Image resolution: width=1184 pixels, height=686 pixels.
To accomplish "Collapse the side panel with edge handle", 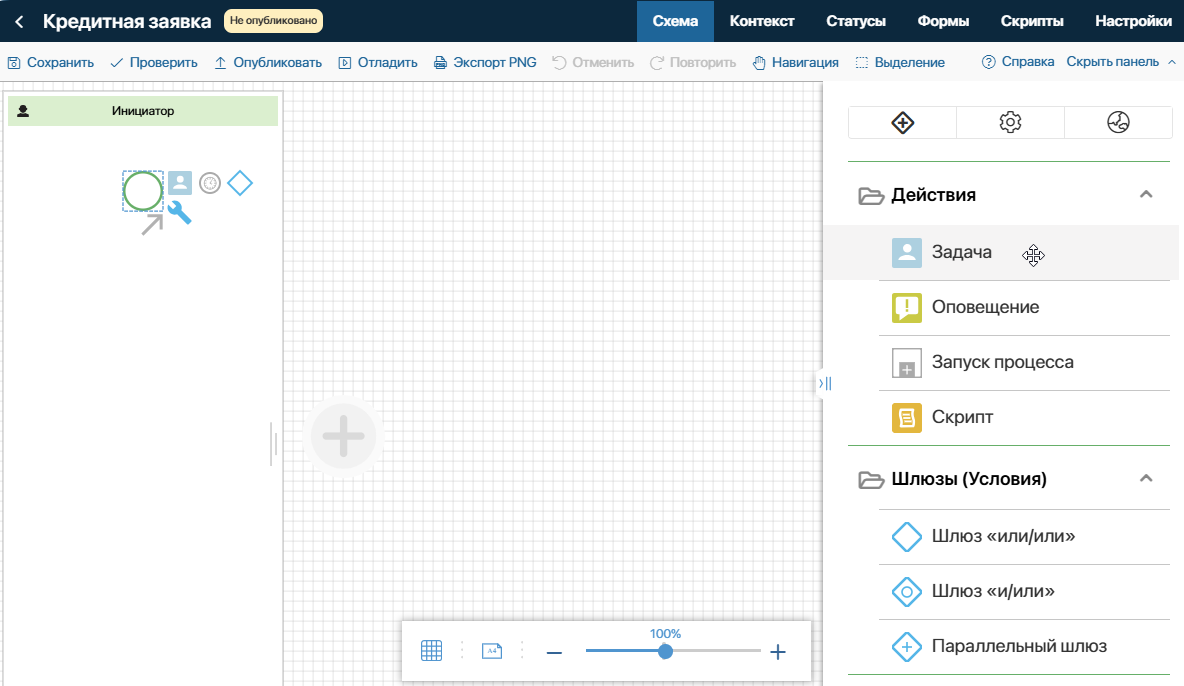I will tap(825, 384).
